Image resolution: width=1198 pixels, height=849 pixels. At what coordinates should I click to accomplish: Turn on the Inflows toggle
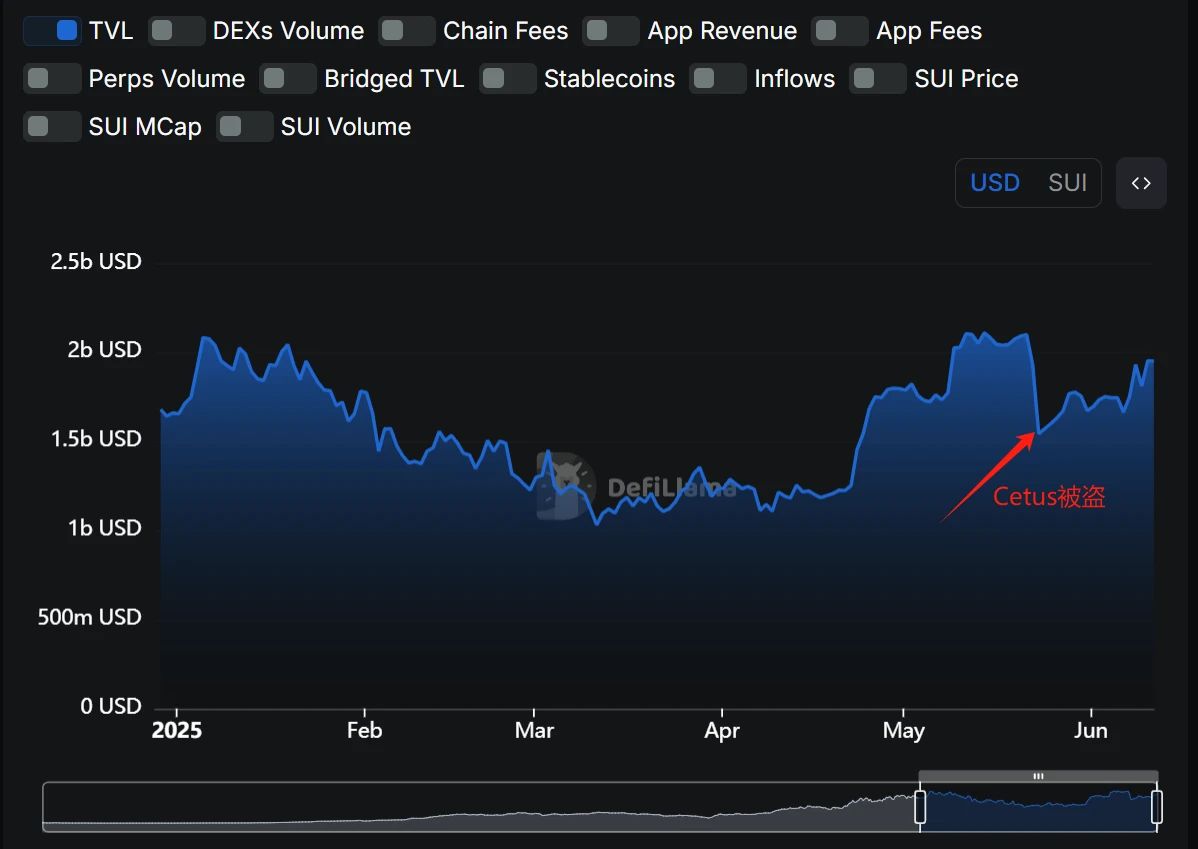718,79
